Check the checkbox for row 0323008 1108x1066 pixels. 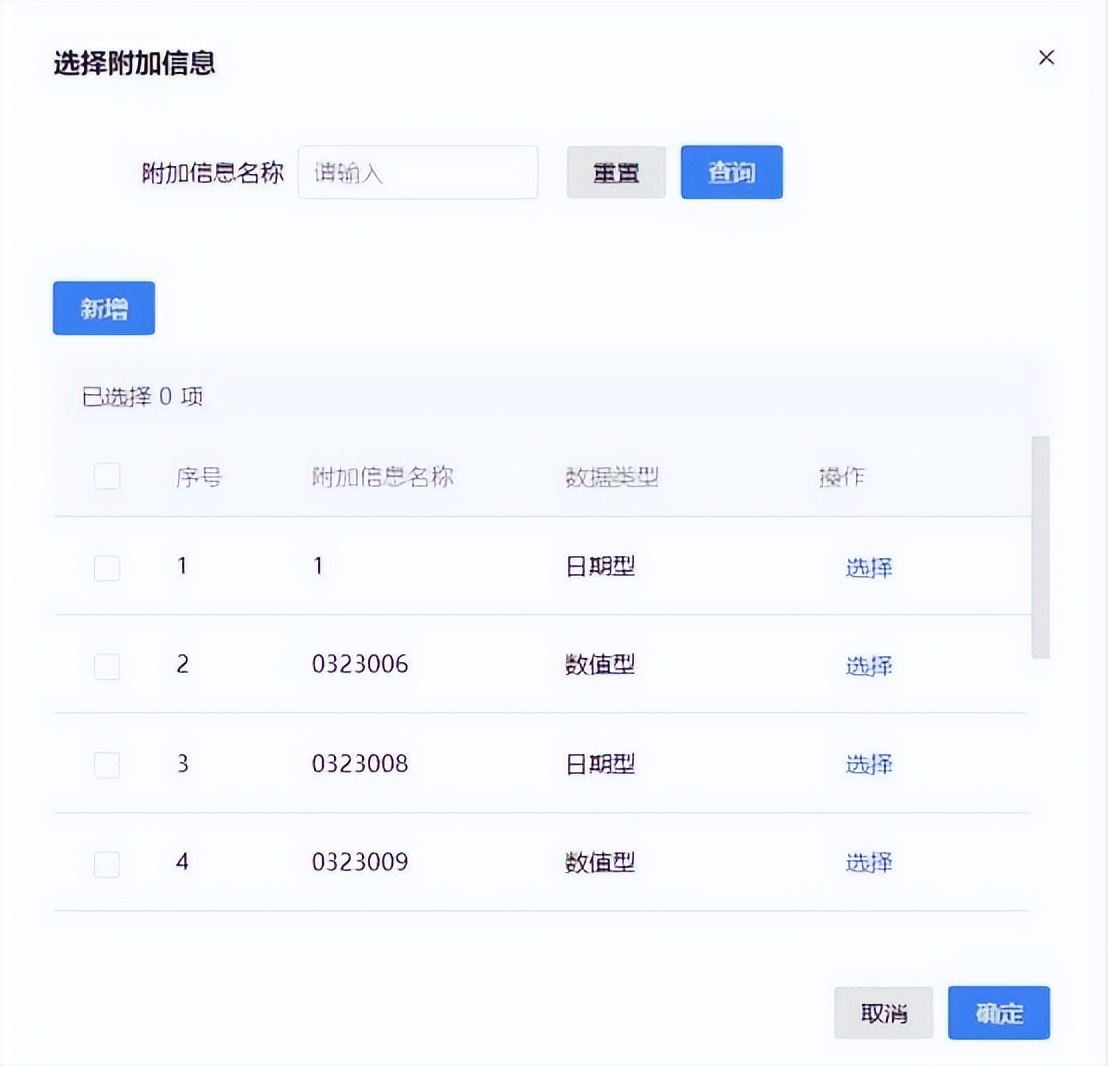point(106,764)
